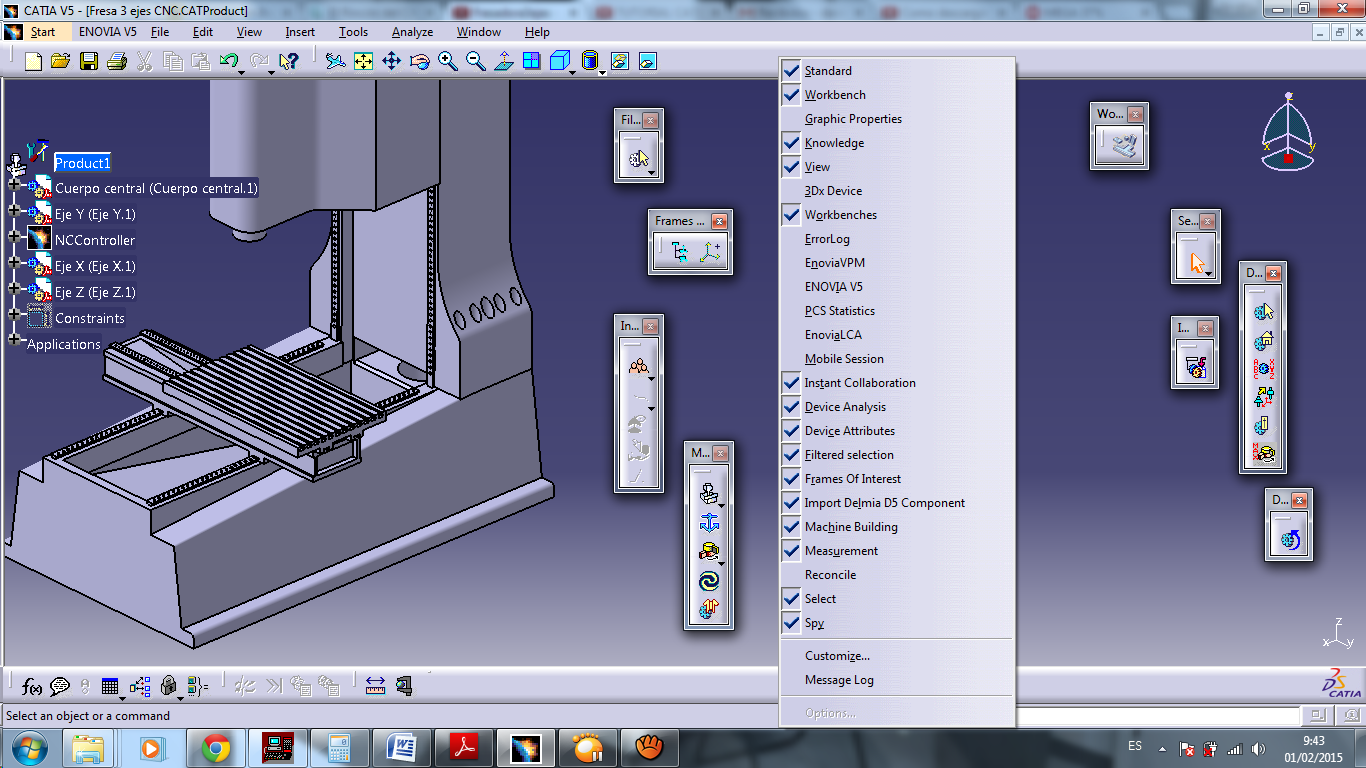This screenshot has width=1366, height=768.
Task: Expand the Applications tree node
Action: click(x=14, y=340)
